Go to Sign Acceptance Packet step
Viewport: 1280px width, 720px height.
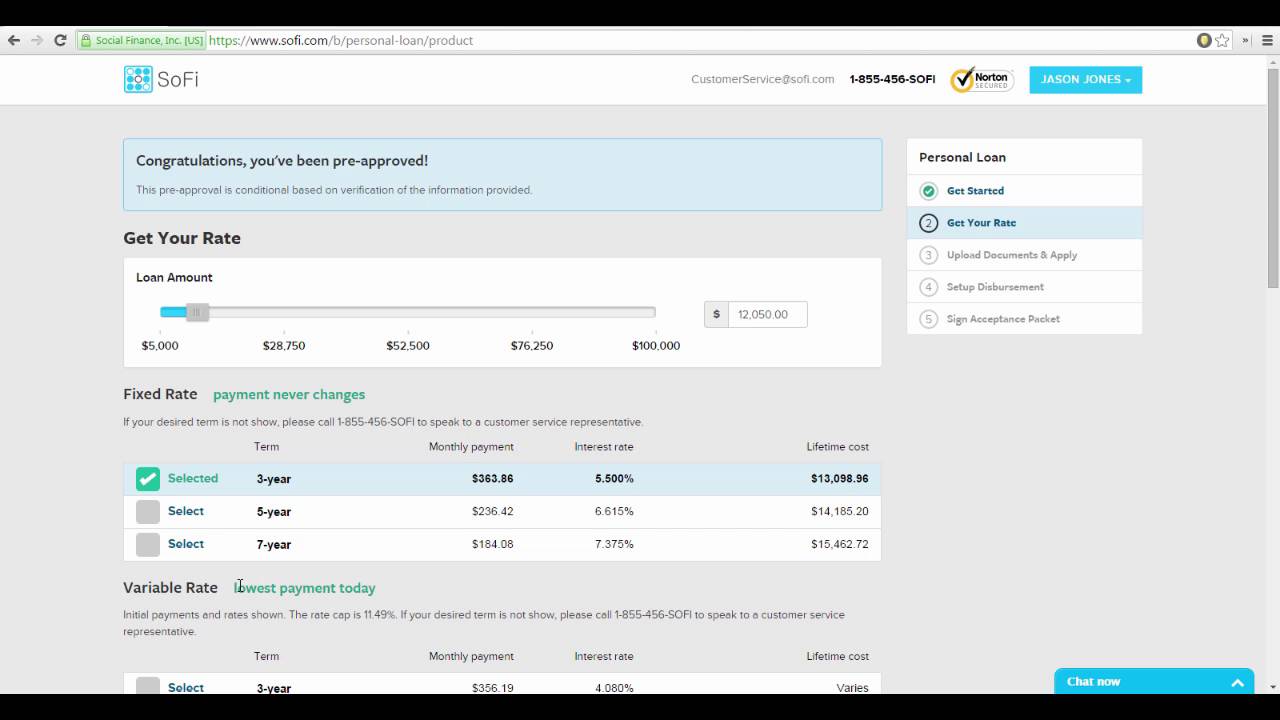click(x=1003, y=319)
